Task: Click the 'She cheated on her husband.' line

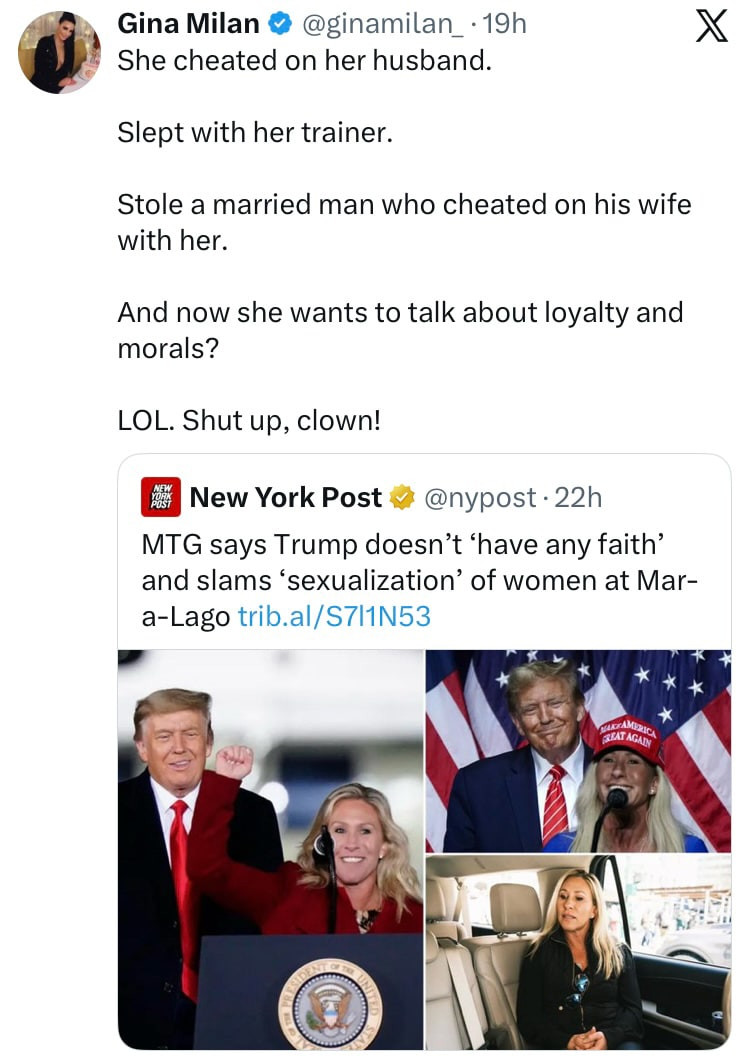Action: pos(305,60)
